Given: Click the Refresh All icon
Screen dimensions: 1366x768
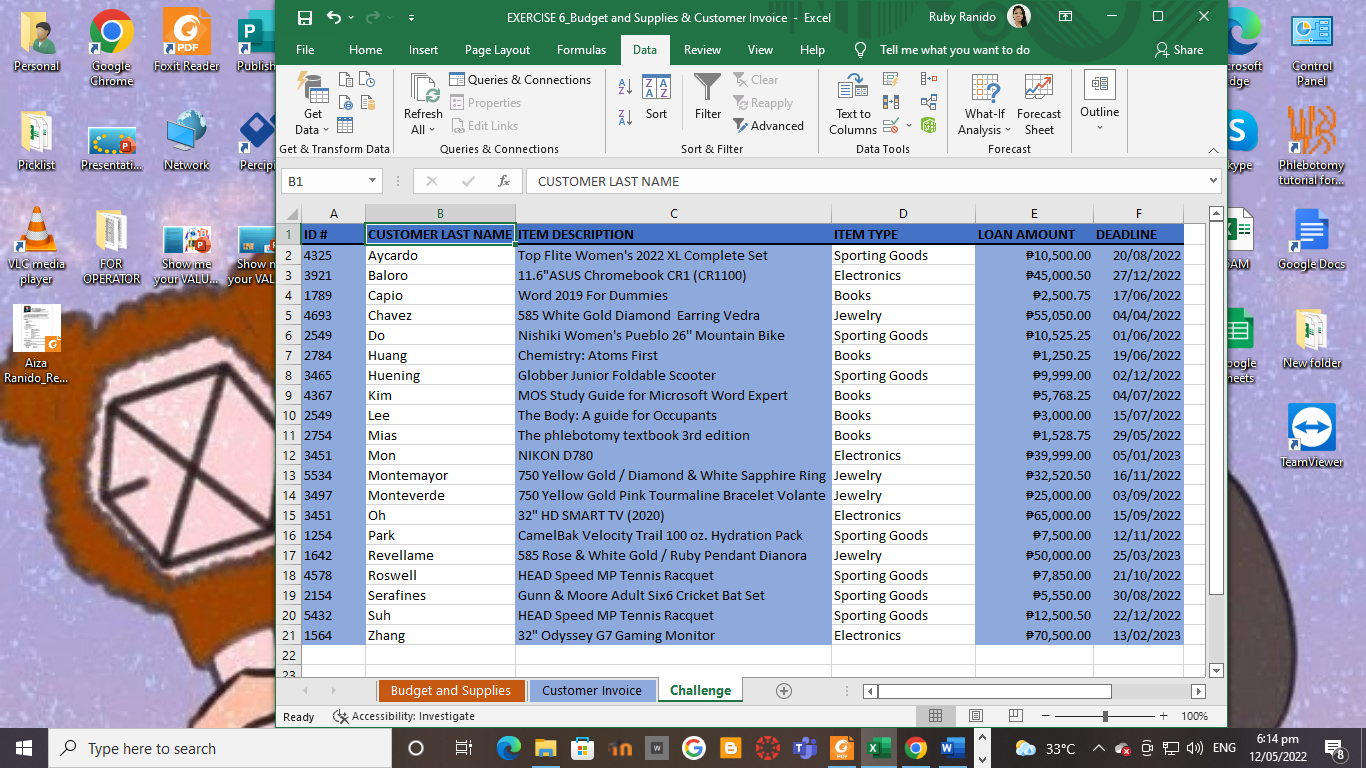Looking at the screenshot, I should pos(424,89).
